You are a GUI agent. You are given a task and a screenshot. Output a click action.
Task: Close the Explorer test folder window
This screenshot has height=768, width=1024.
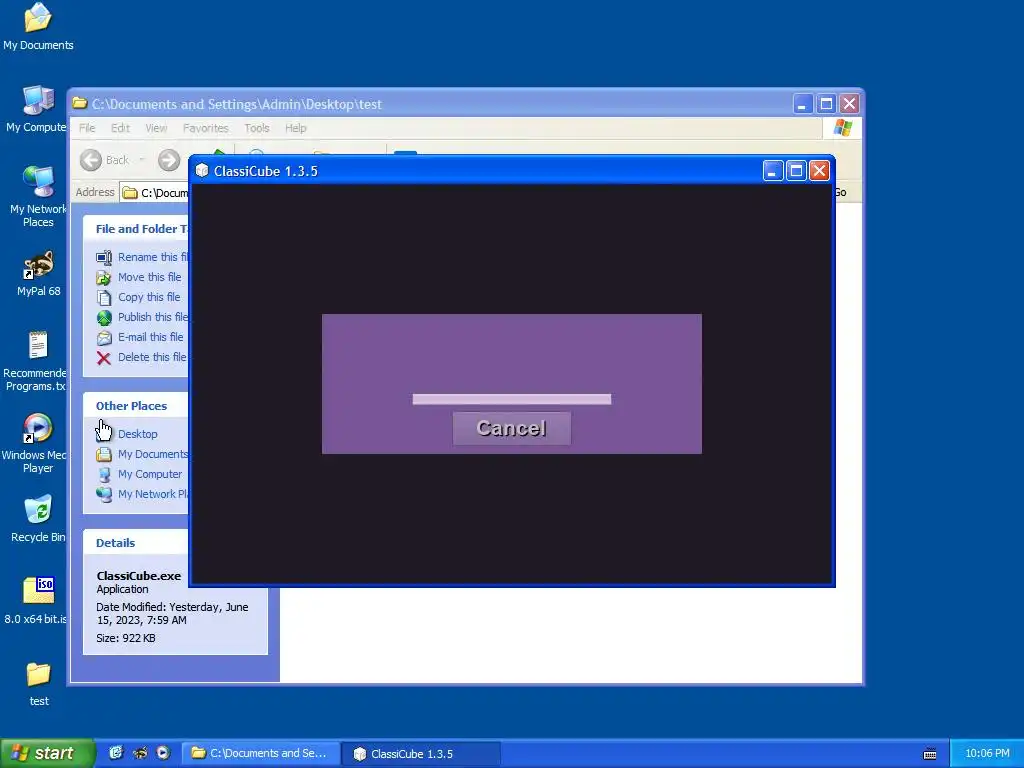click(x=849, y=104)
